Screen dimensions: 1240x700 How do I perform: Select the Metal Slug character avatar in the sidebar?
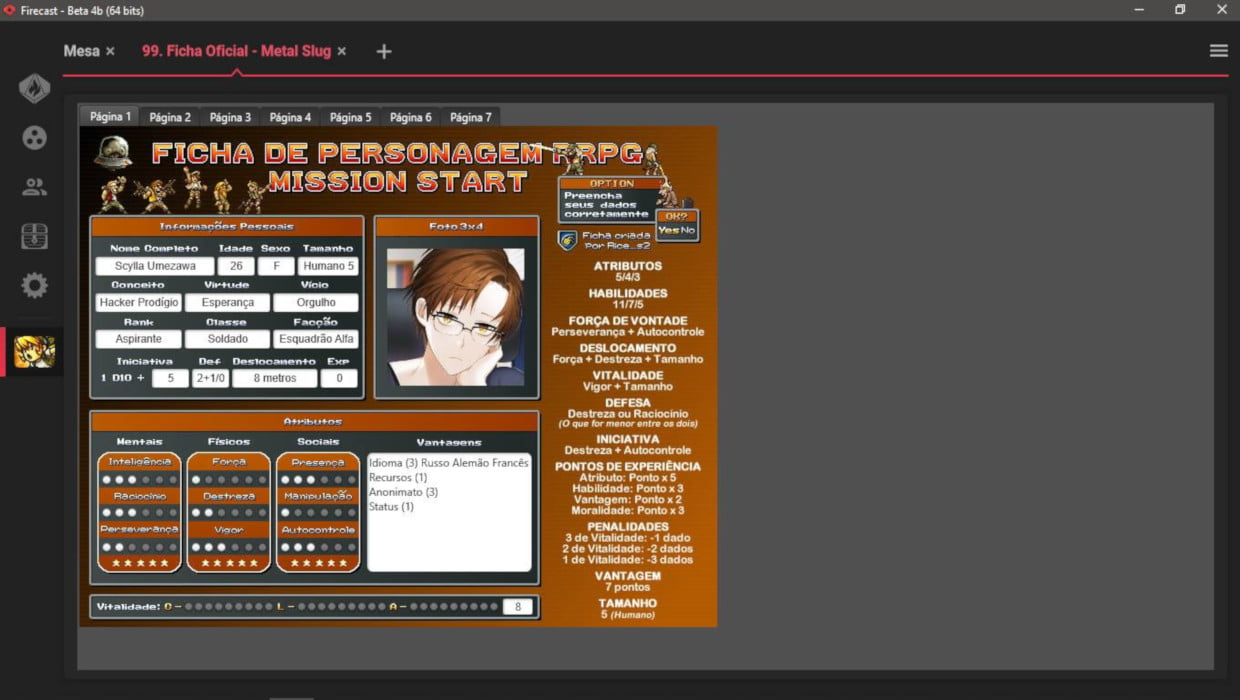coord(35,352)
